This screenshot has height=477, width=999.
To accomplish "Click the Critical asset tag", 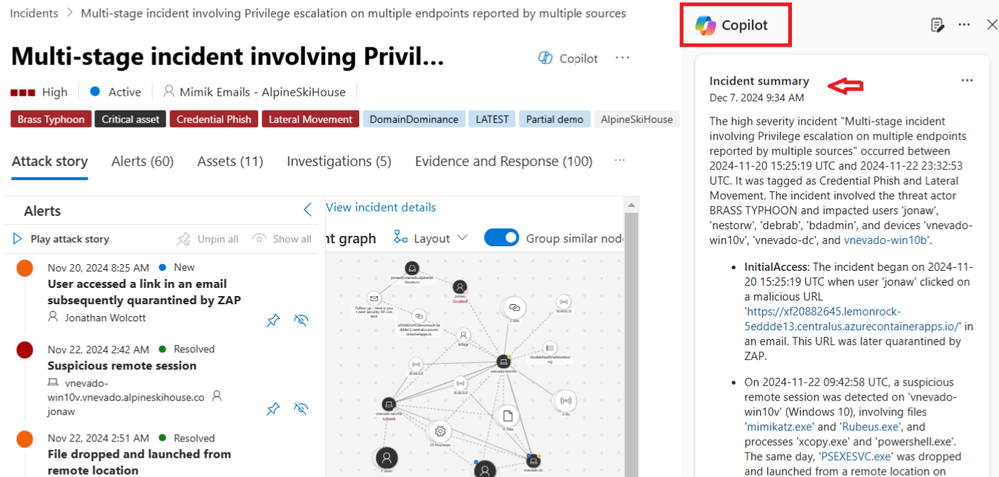I will (x=131, y=119).
